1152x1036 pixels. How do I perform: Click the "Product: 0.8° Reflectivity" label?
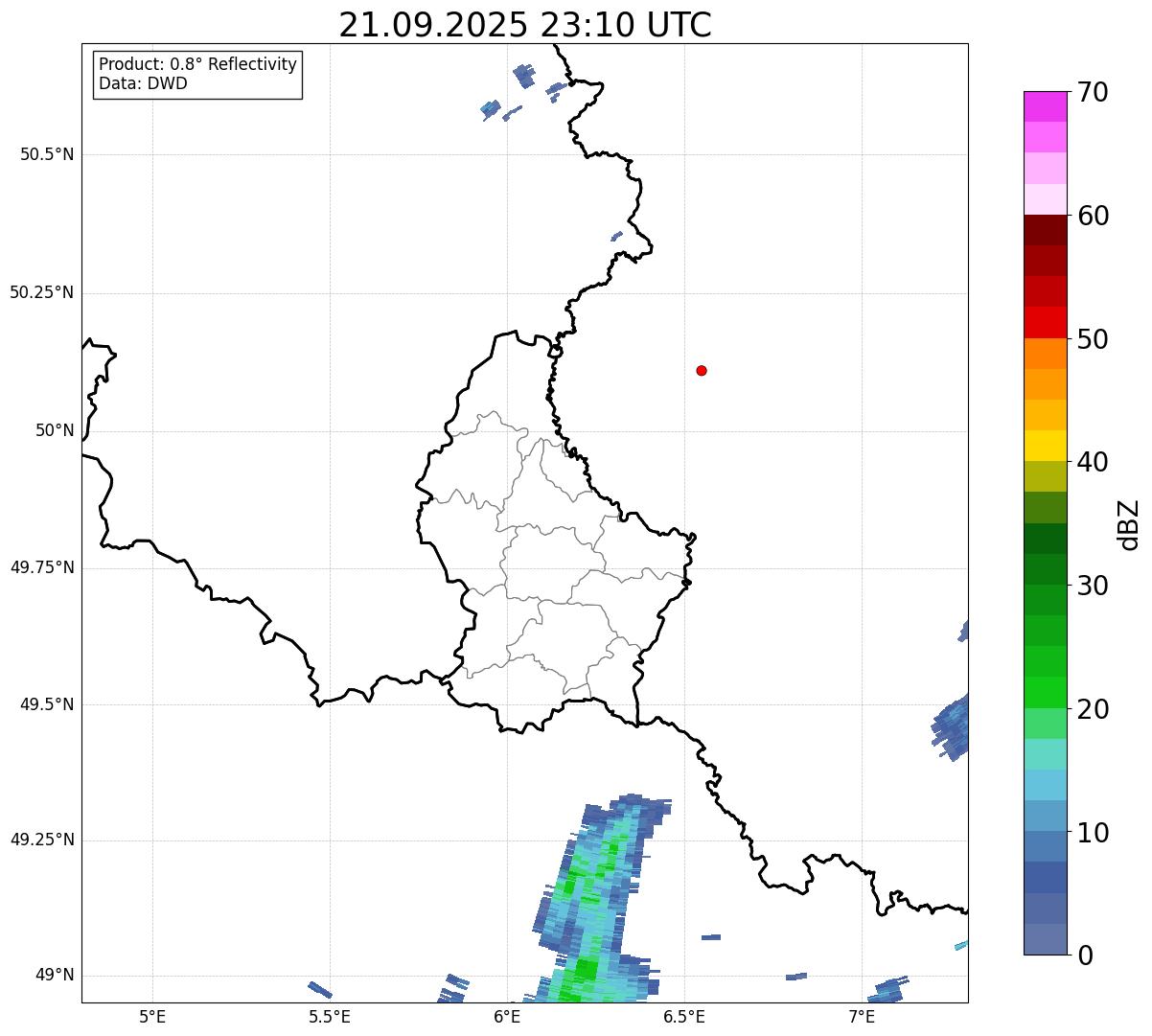click(x=198, y=64)
